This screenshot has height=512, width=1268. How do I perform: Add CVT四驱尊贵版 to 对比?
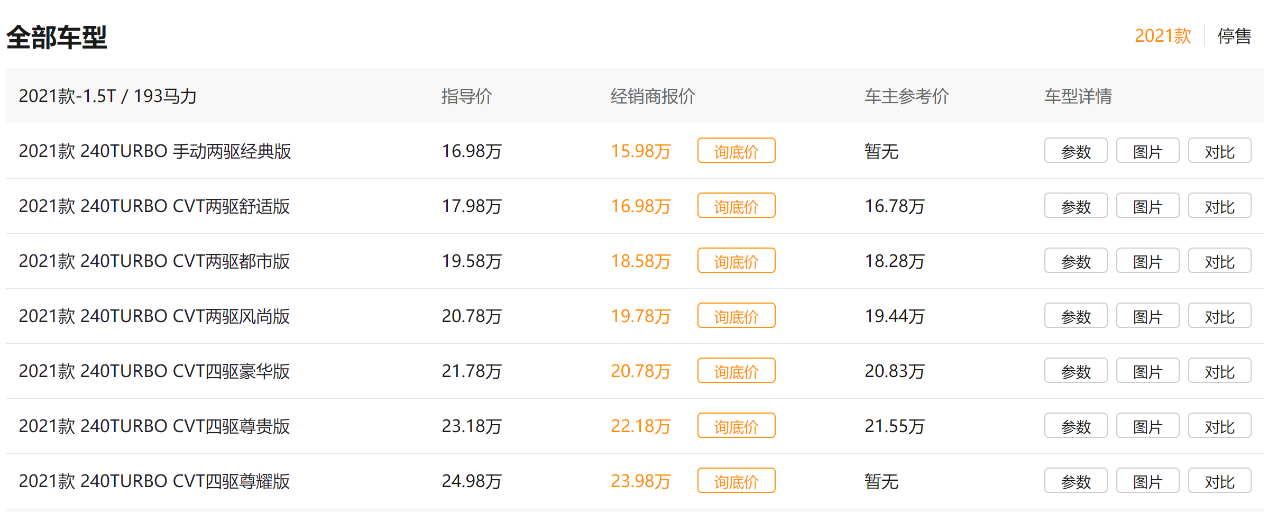(1219, 426)
